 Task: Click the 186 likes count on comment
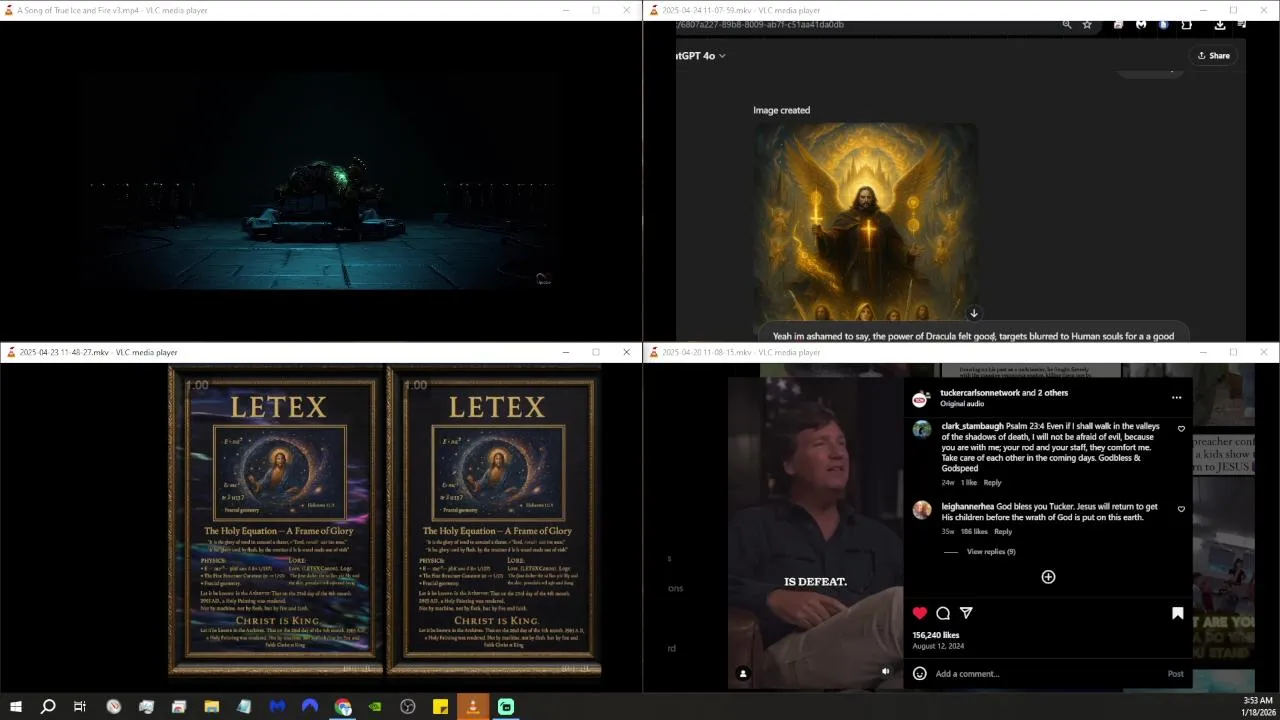[974, 532]
